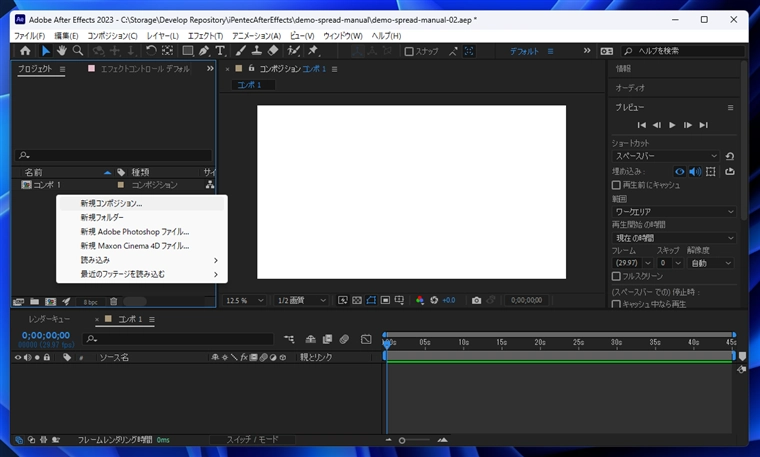Click the trash delete icon in Project panel
This screenshot has height=457, width=760.
(113, 301)
